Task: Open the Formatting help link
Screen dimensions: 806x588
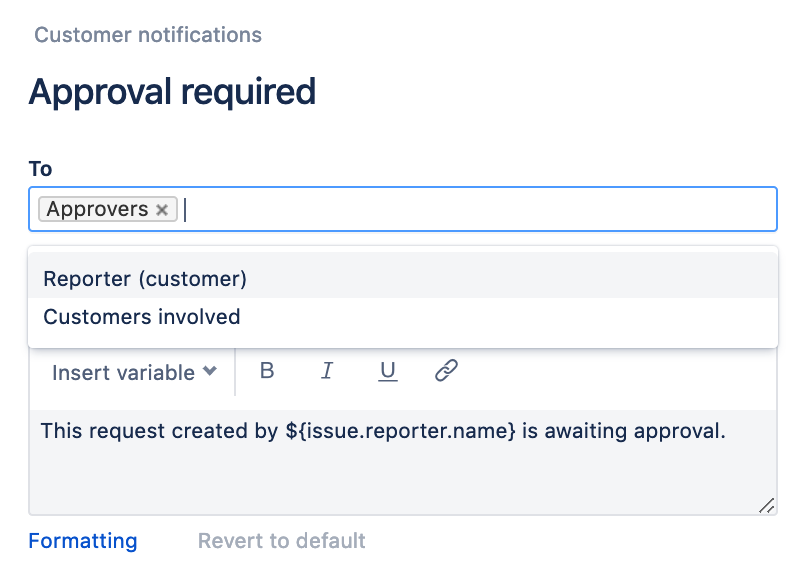Action: pos(83,541)
